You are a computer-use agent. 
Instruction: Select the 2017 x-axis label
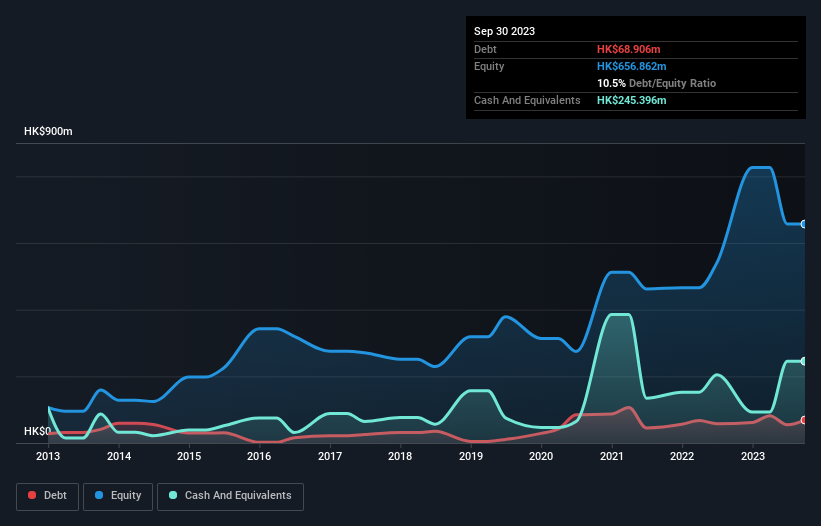(x=330, y=456)
